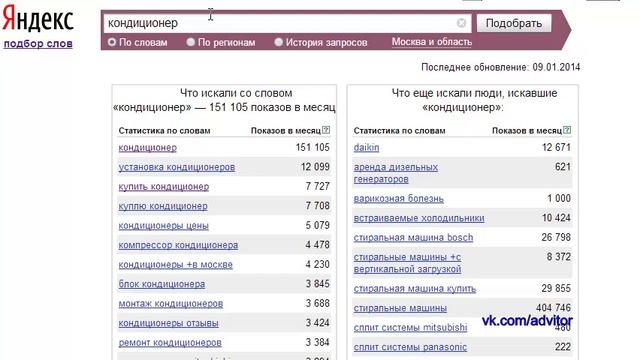Open the 'кондиционеры цены' link

(x=163, y=226)
